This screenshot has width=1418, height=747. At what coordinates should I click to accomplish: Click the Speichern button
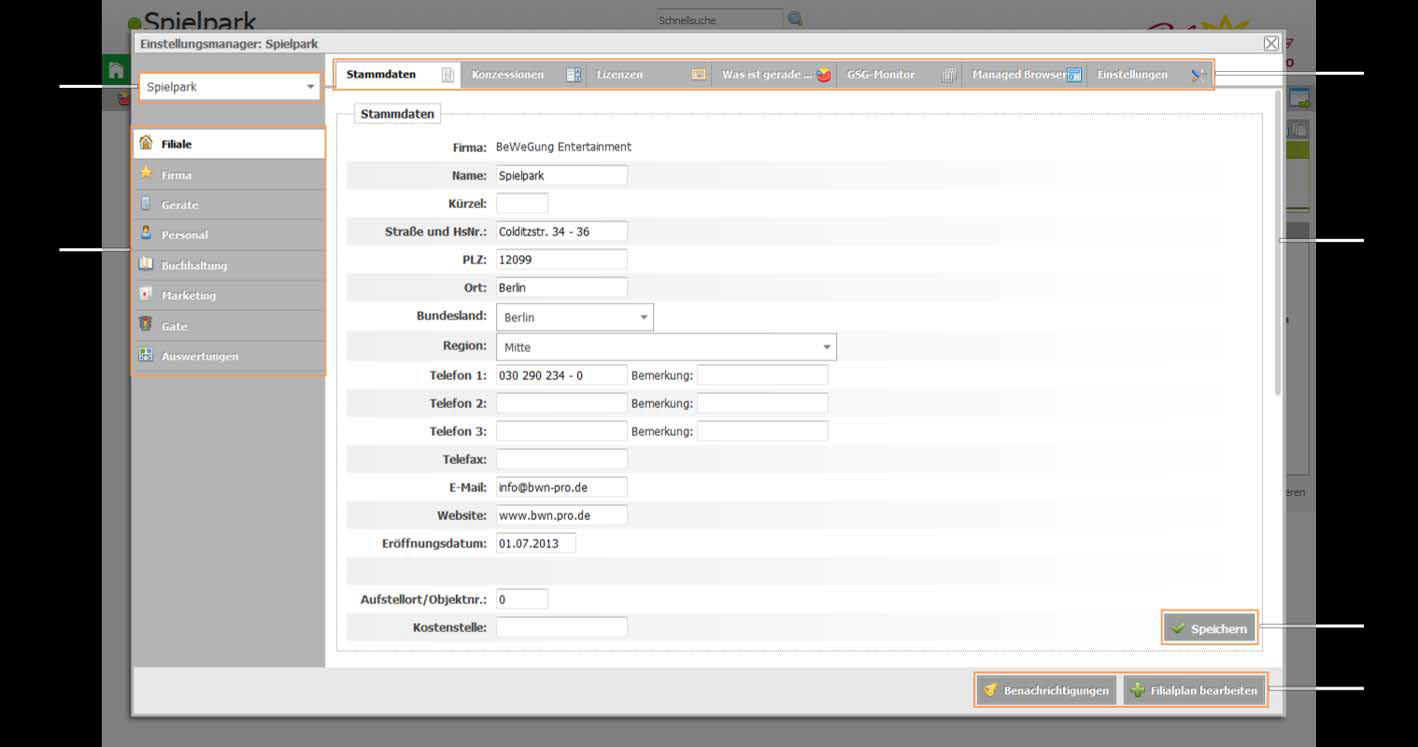pyautogui.click(x=1209, y=628)
